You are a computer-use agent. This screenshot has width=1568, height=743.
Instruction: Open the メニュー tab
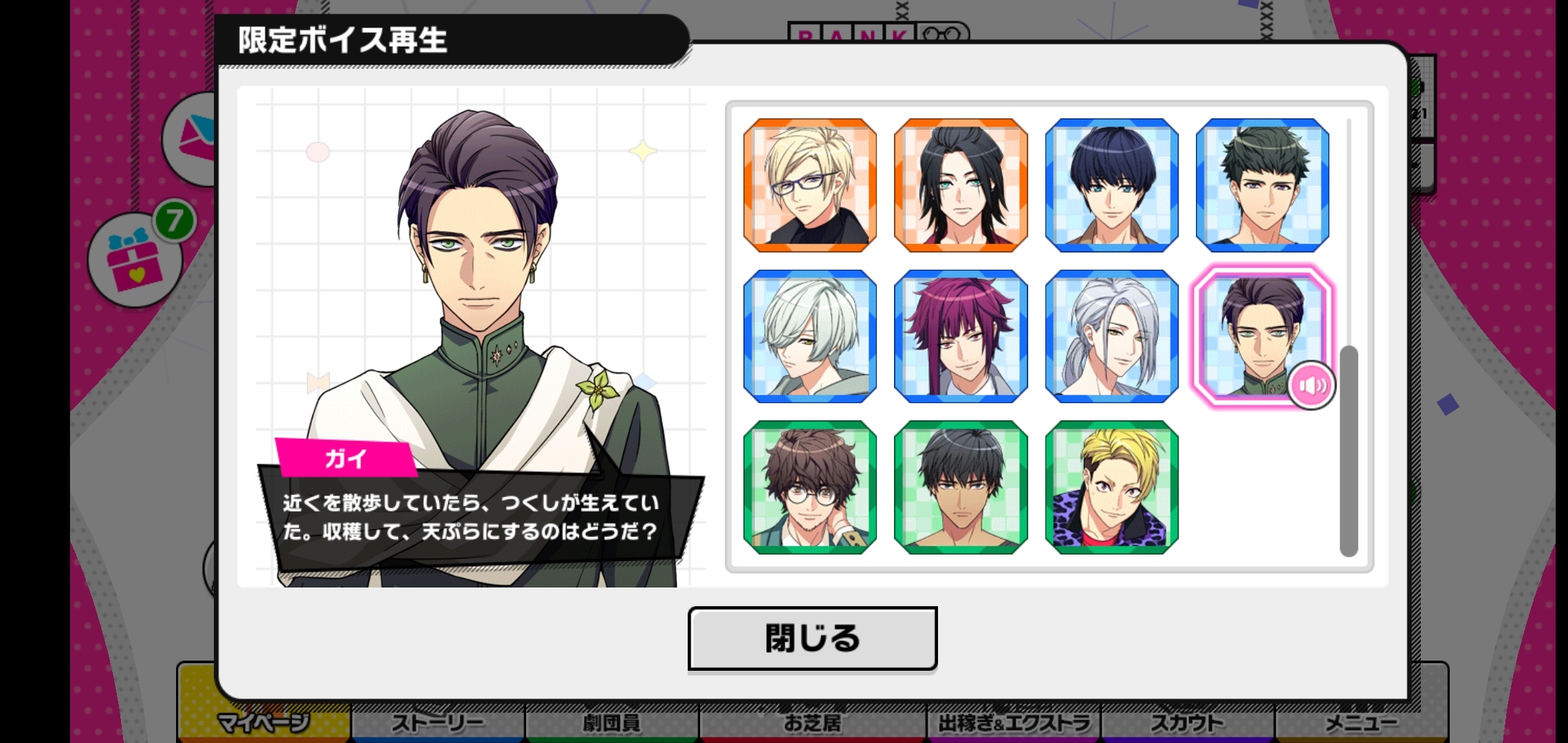coord(1361,722)
